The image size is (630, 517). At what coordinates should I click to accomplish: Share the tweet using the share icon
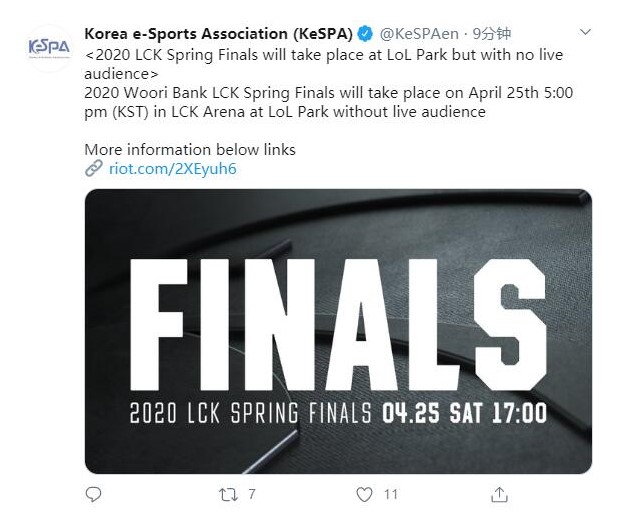tap(498, 494)
